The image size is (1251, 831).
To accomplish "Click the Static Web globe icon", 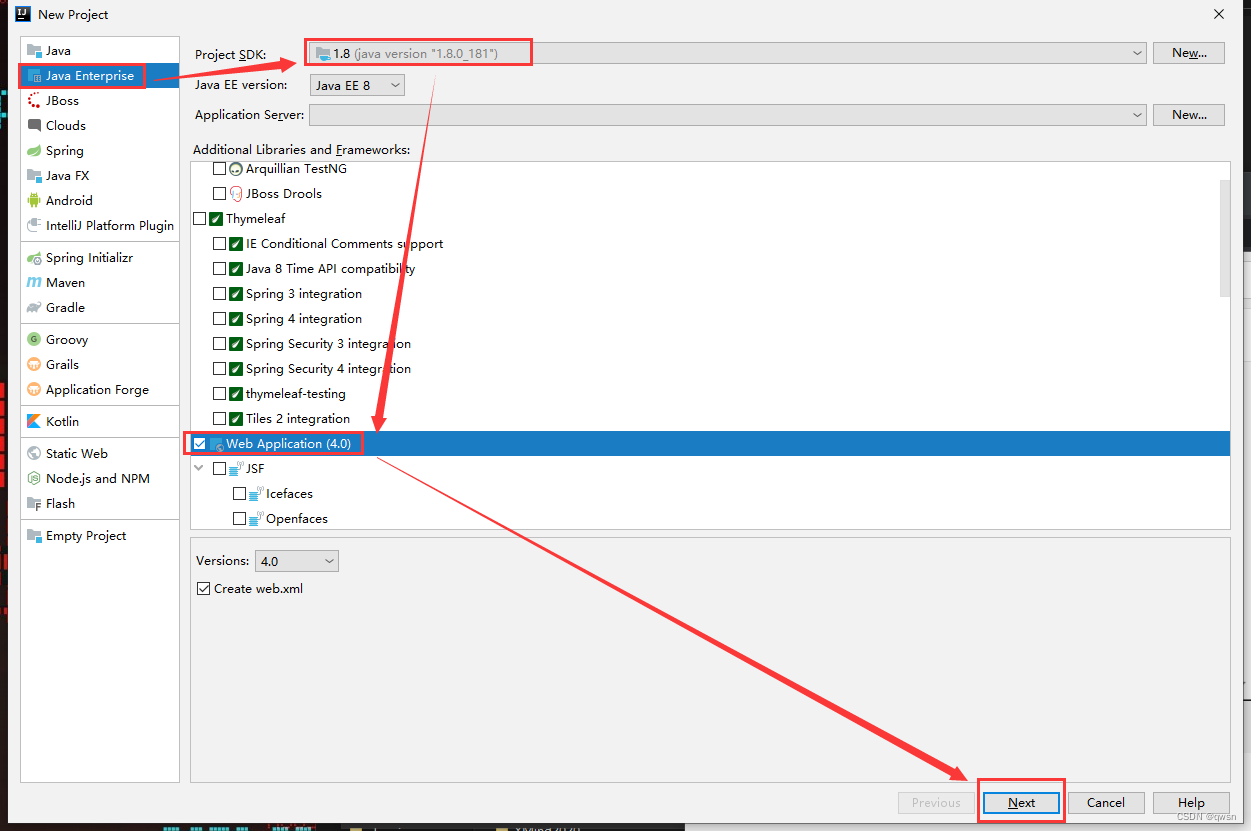I will pyautogui.click(x=35, y=453).
